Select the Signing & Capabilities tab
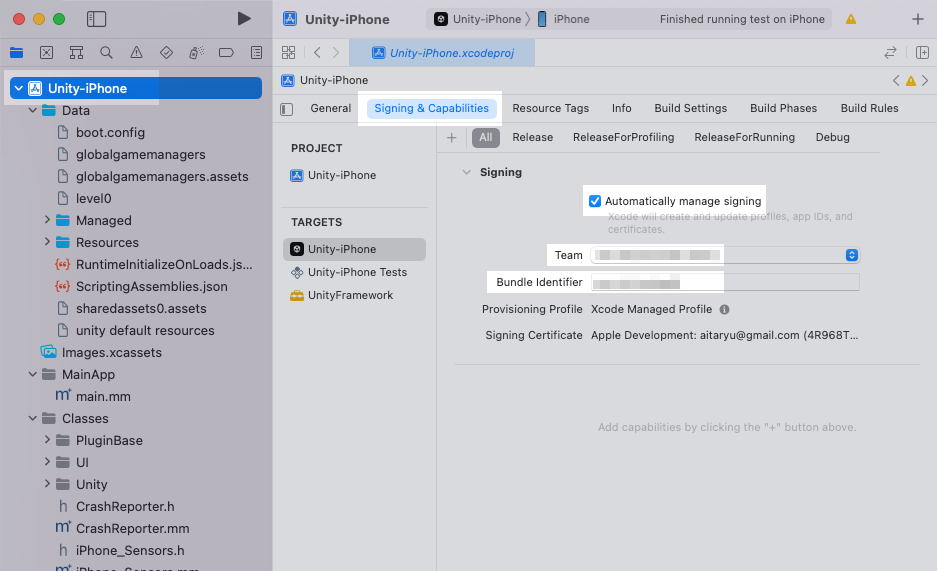937x571 pixels. coord(431,108)
